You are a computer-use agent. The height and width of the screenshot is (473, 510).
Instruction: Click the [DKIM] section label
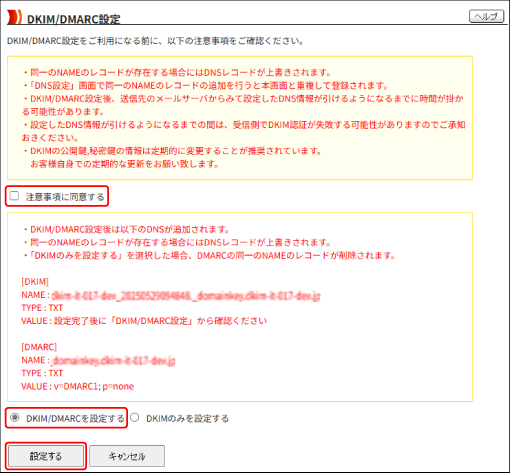point(35,282)
